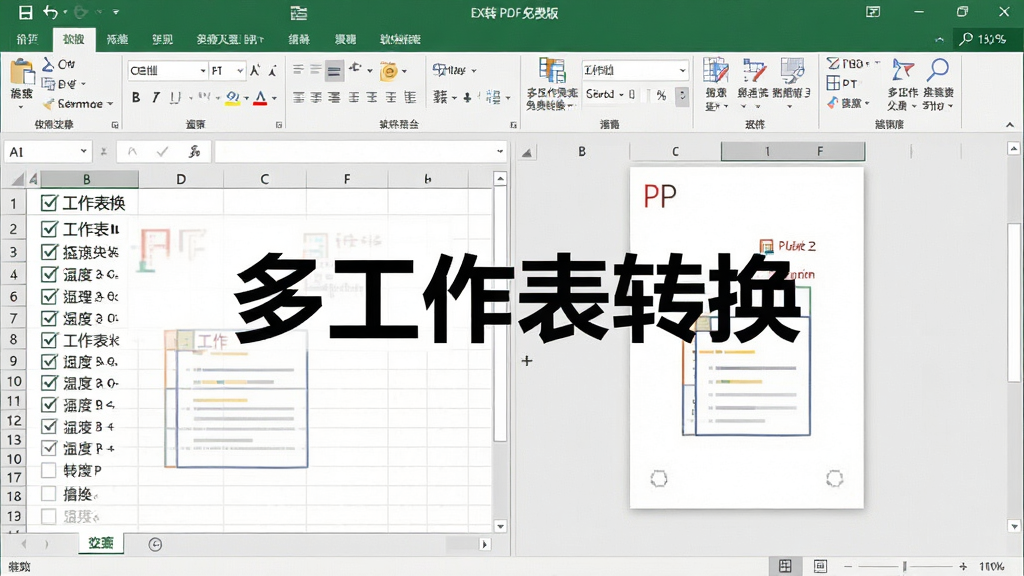Viewport: 1024px width, 576px height.
Task: Open the number format dropdown in the ribbon
Action: coord(682,70)
